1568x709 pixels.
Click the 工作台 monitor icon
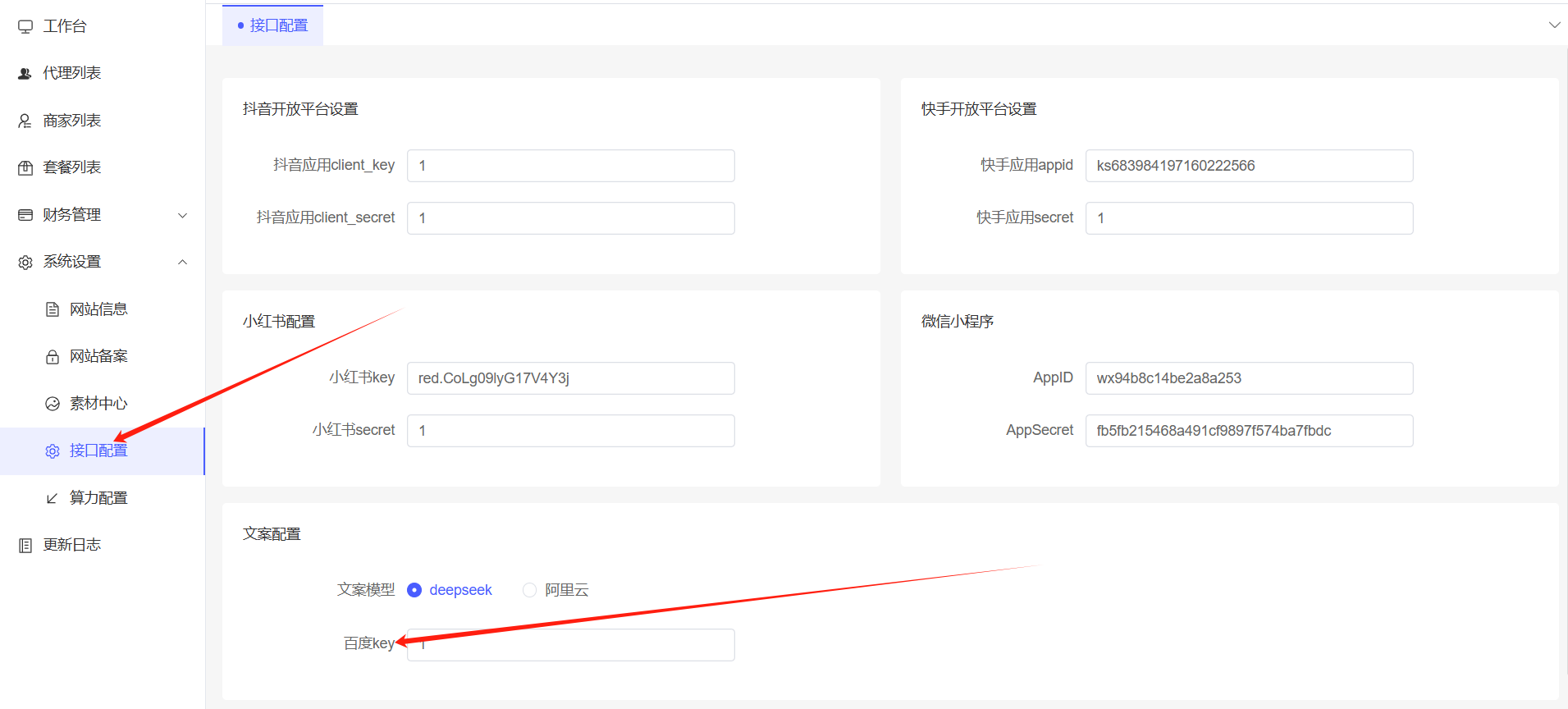pyautogui.click(x=25, y=26)
